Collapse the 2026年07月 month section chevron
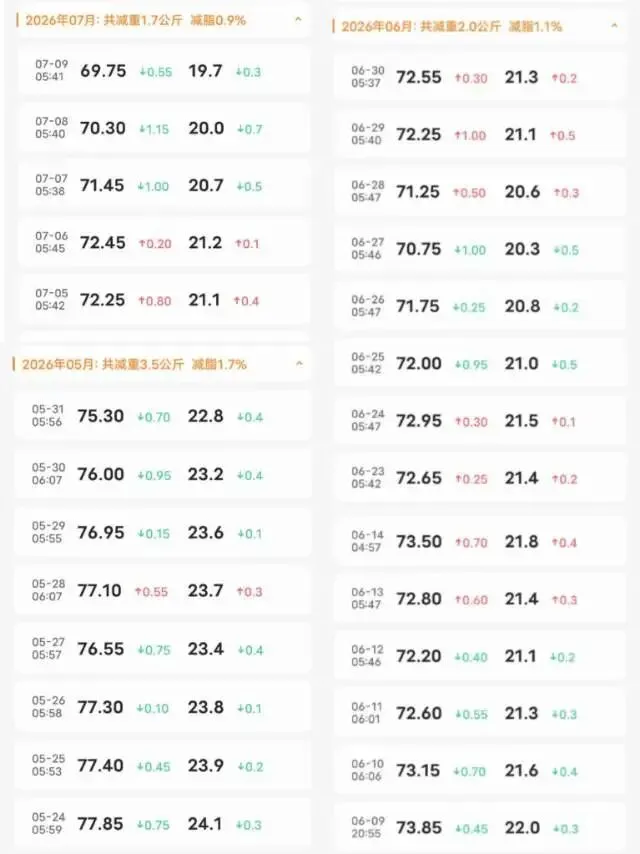This screenshot has height=854, width=640. pyautogui.click(x=298, y=20)
